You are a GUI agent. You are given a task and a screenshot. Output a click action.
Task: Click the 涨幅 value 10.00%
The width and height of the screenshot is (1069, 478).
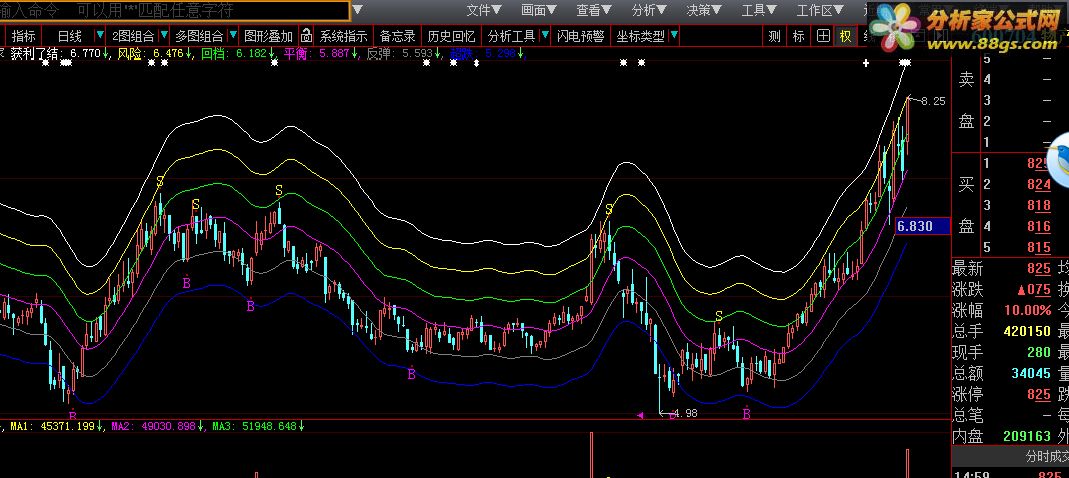pos(1027,310)
